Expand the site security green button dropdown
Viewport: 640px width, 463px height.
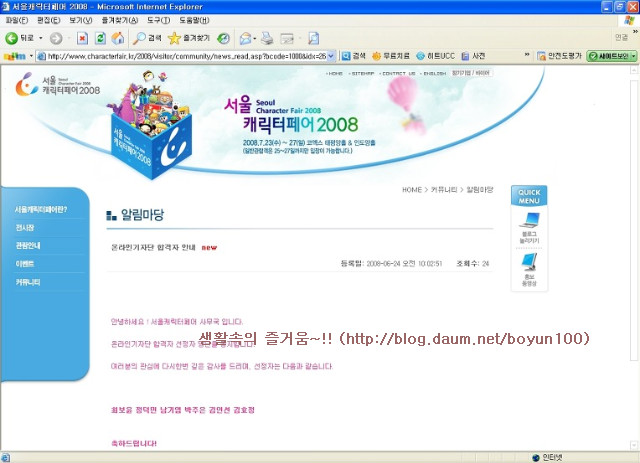633,56
